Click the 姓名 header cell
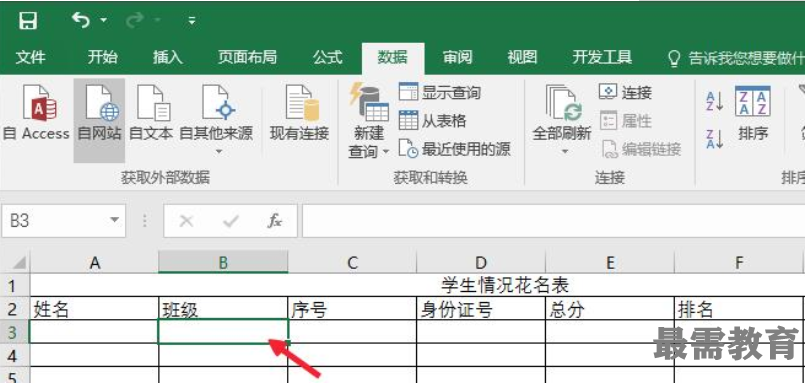 [x=94, y=309]
